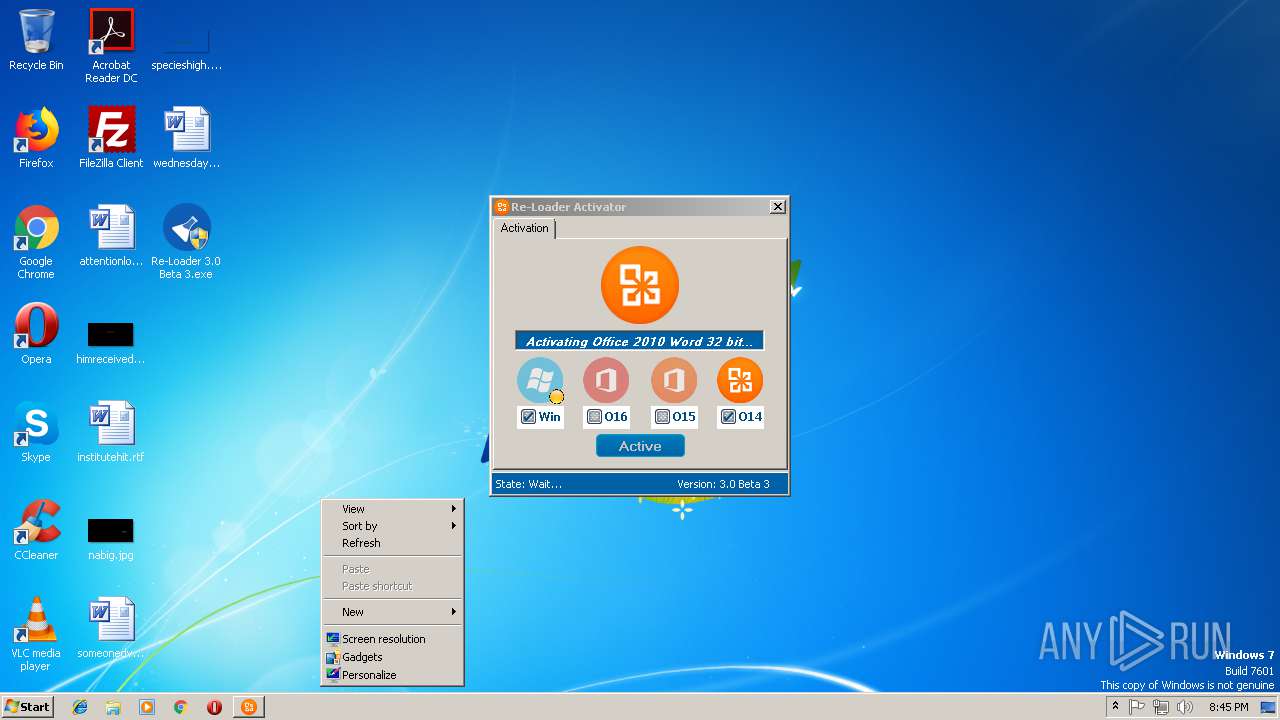The width and height of the screenshot is (1280, 720).
Task: Click the Sort by submenu arrow
Action: (453, 526)
